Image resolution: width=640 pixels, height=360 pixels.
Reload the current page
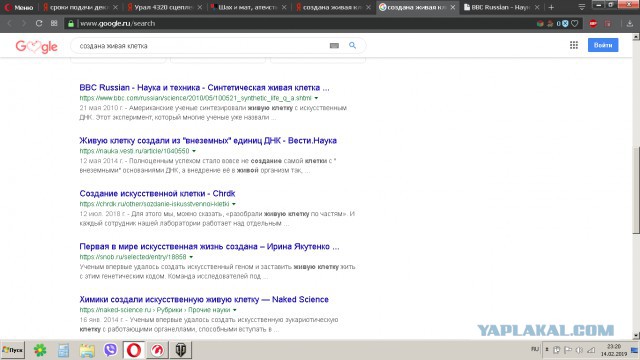[39, 24]
